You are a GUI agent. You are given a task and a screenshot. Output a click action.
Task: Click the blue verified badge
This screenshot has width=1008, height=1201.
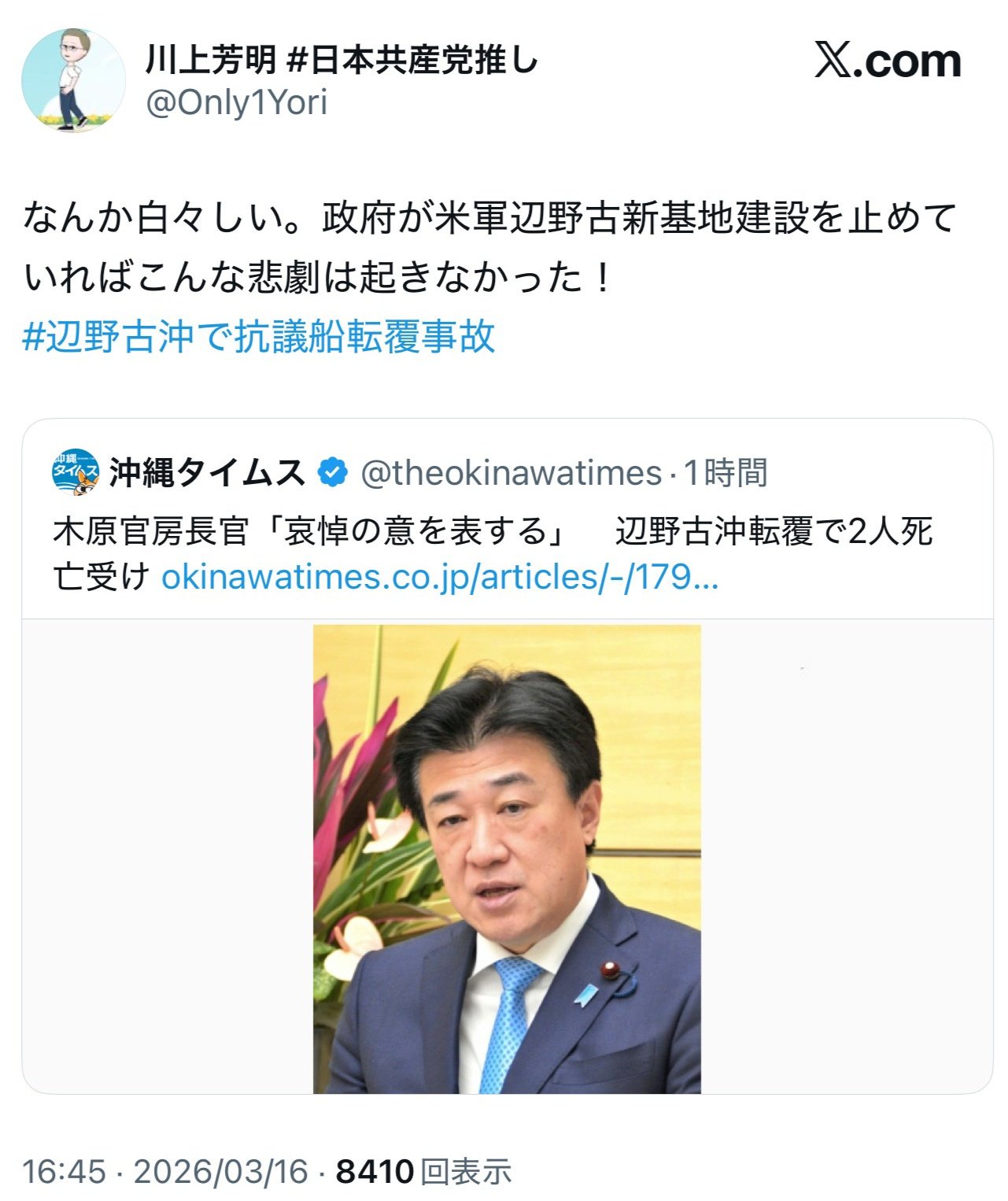(332, 472)
